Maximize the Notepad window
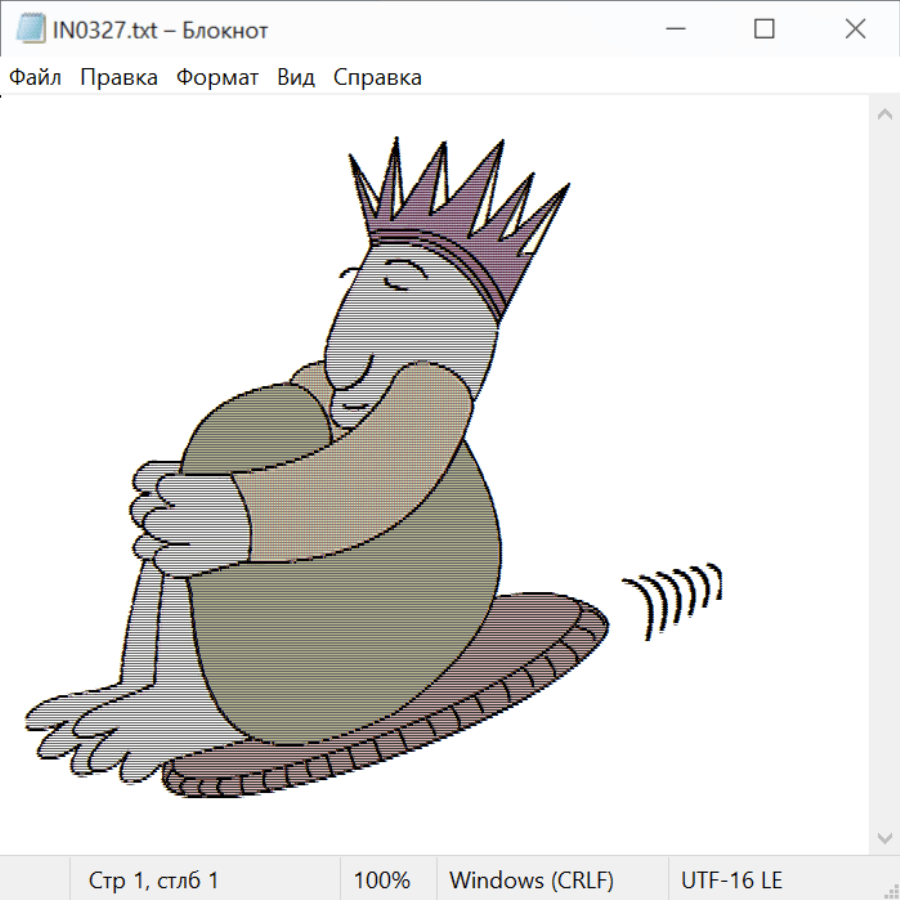This screenshot has height=900, width=900. click(x=764, y=30)
